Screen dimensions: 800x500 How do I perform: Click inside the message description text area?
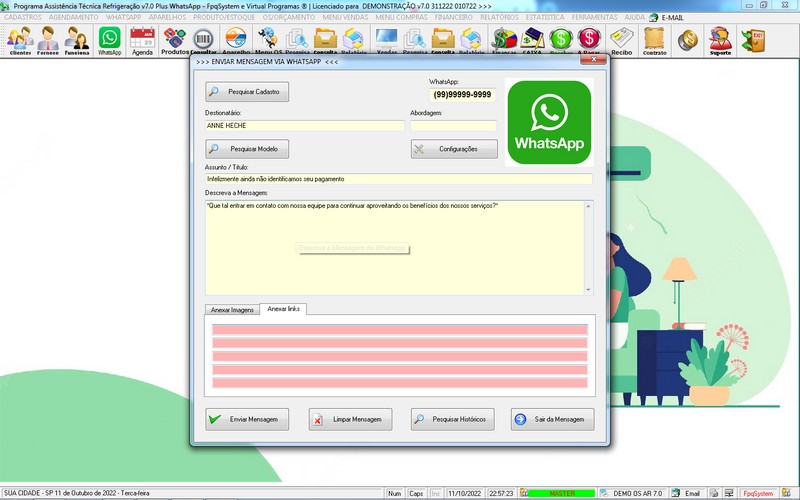(394, 248)
